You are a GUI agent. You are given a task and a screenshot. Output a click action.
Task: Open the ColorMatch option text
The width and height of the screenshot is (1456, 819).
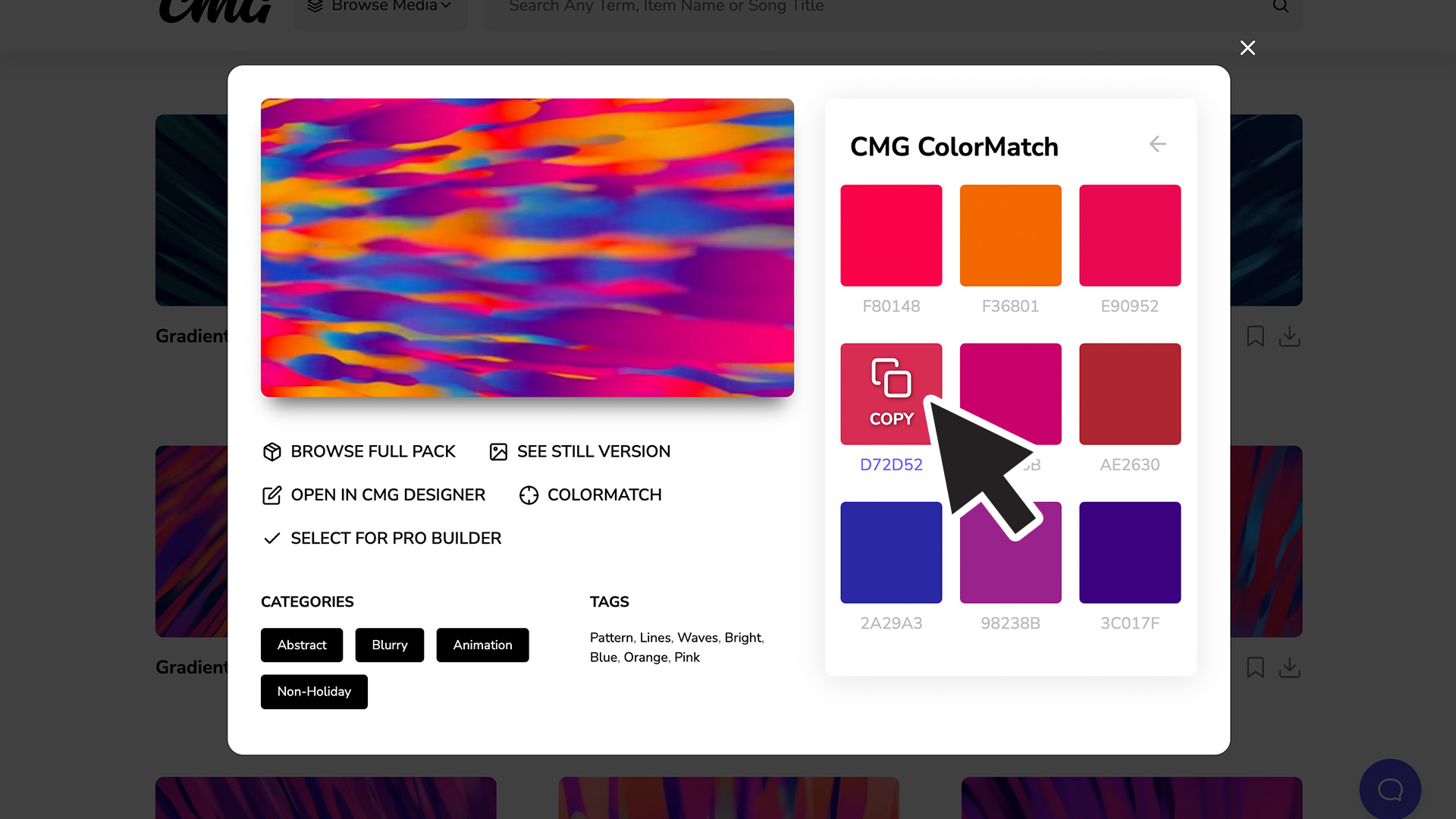[x=604, y=495]
